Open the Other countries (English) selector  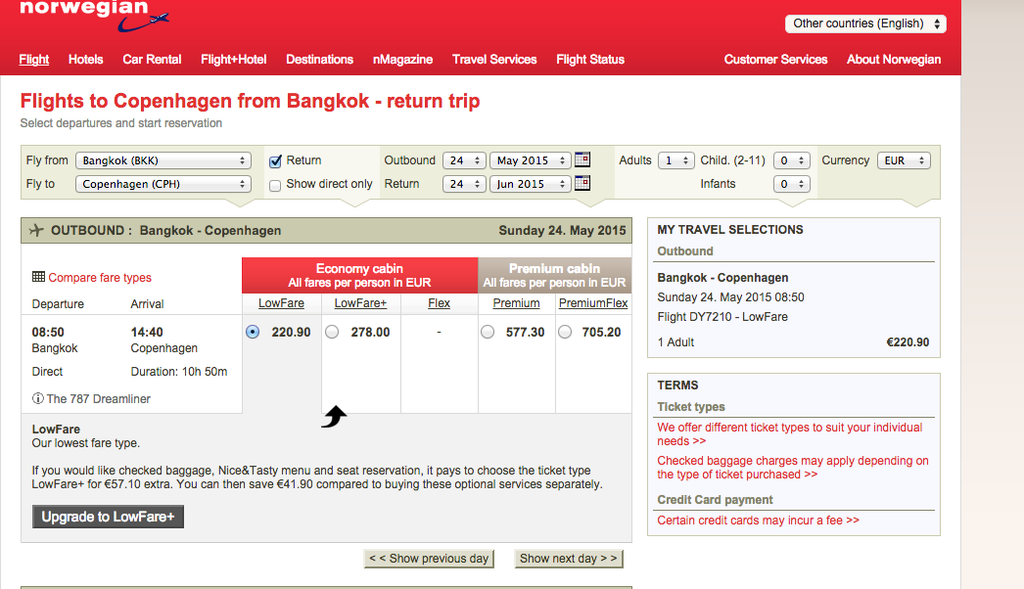click(865, 24)
